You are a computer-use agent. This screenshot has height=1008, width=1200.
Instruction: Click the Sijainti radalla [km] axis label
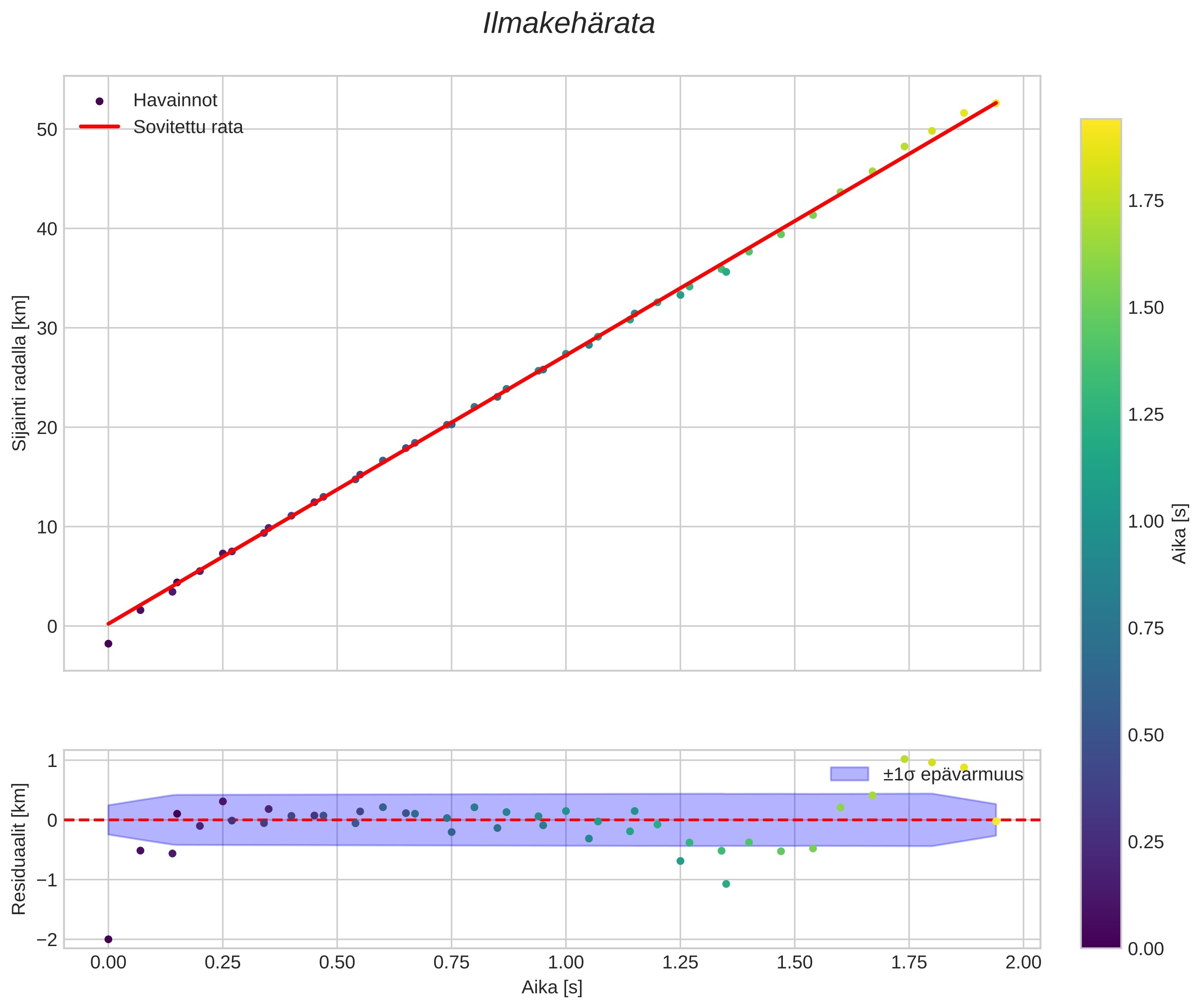[20, 373]
